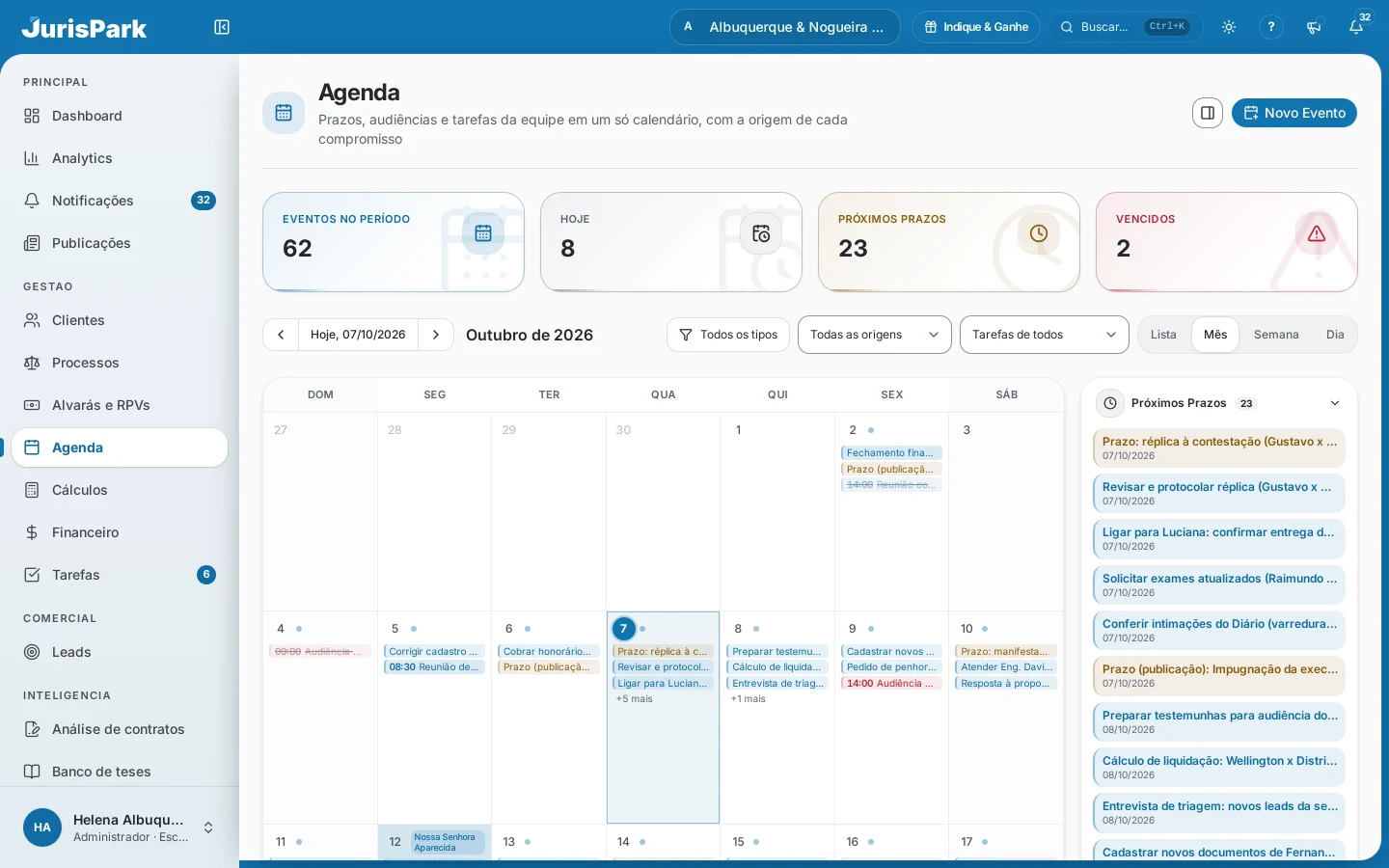Click the Novo Evento button
Viewport: 1389px width, 868px height.
click(x=1294, y=113)
